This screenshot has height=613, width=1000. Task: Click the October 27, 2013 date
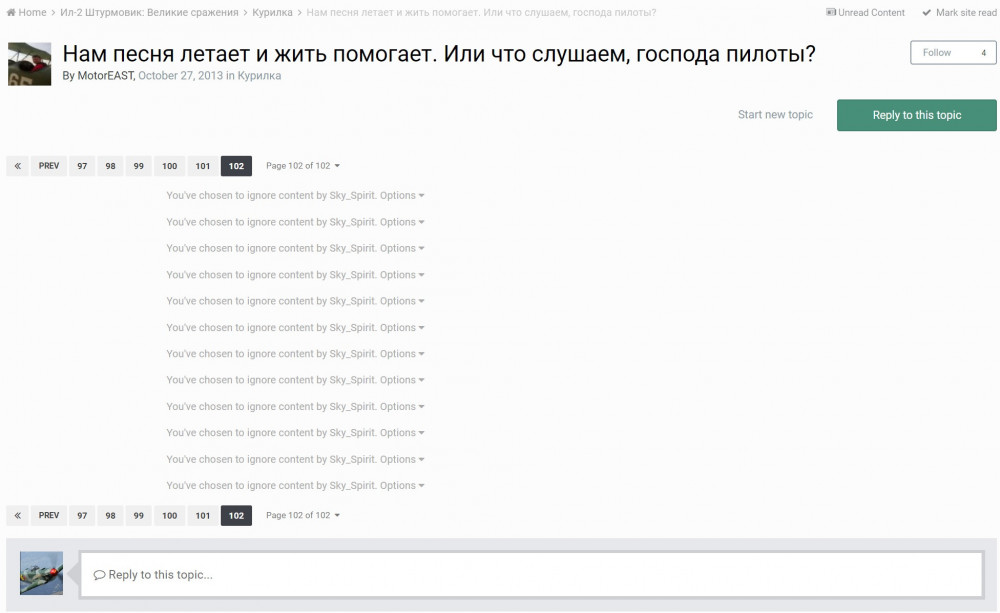coord(180,75)
